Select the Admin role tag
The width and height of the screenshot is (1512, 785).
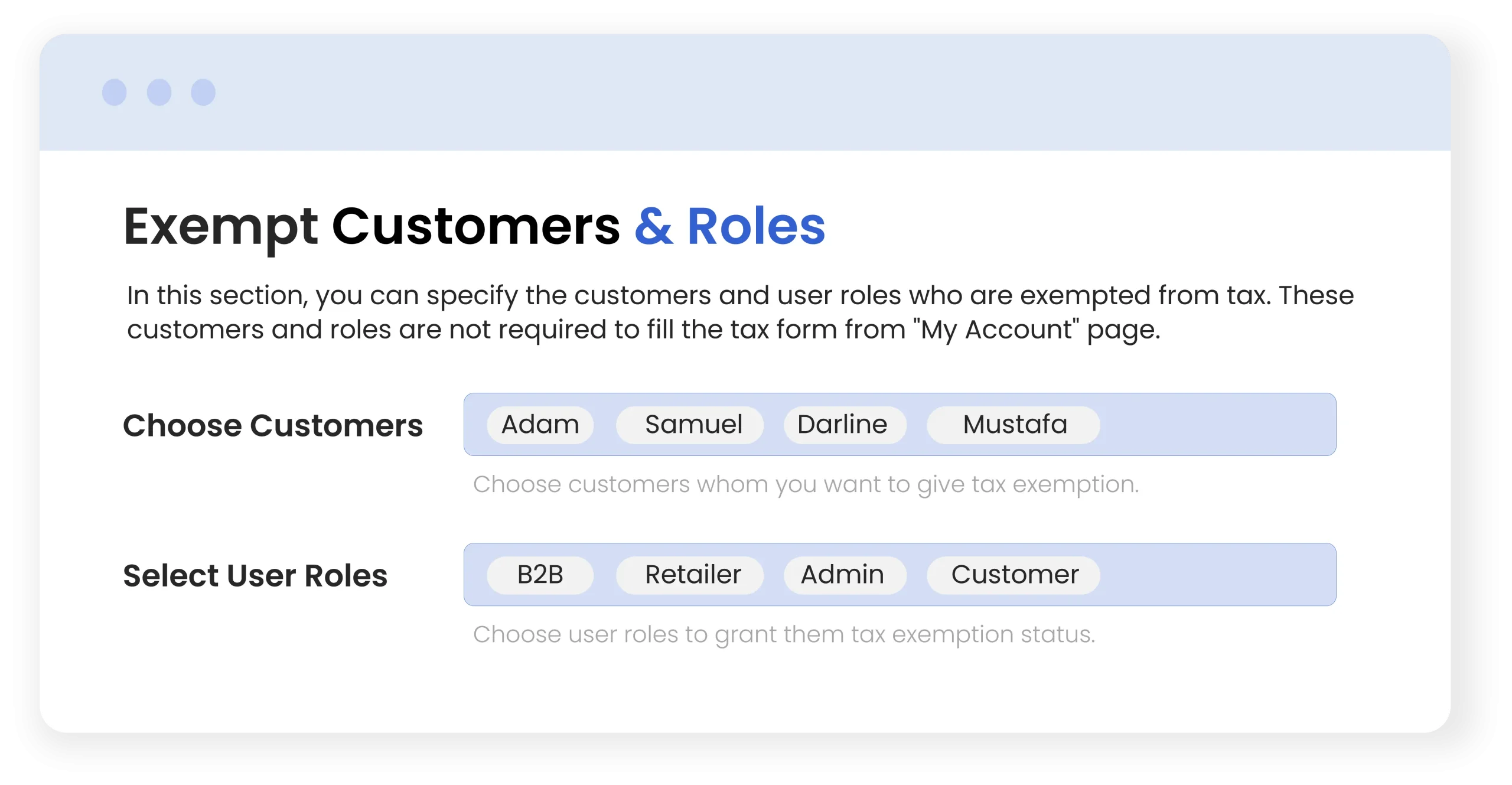click(845, 575)
